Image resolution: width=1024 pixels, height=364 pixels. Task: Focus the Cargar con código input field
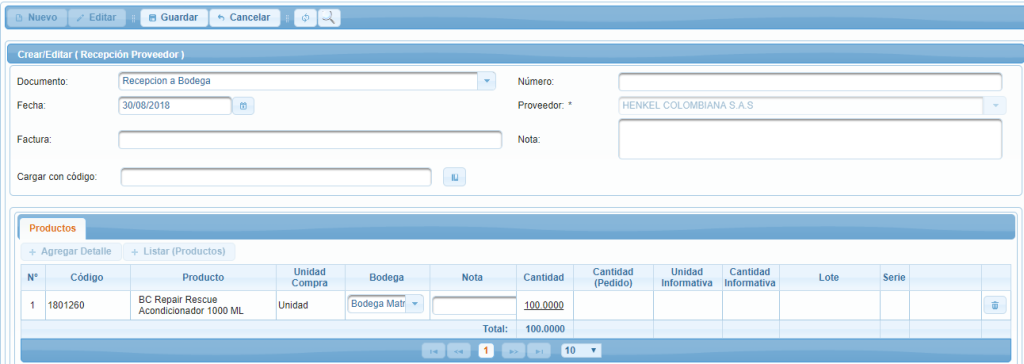(x=276, y=176)
